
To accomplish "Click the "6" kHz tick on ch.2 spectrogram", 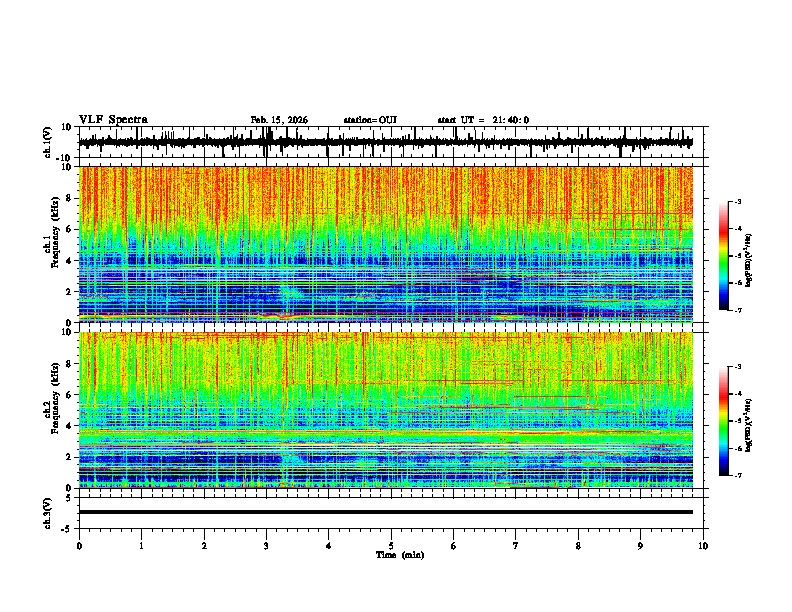I will click(x=69, y=395).
